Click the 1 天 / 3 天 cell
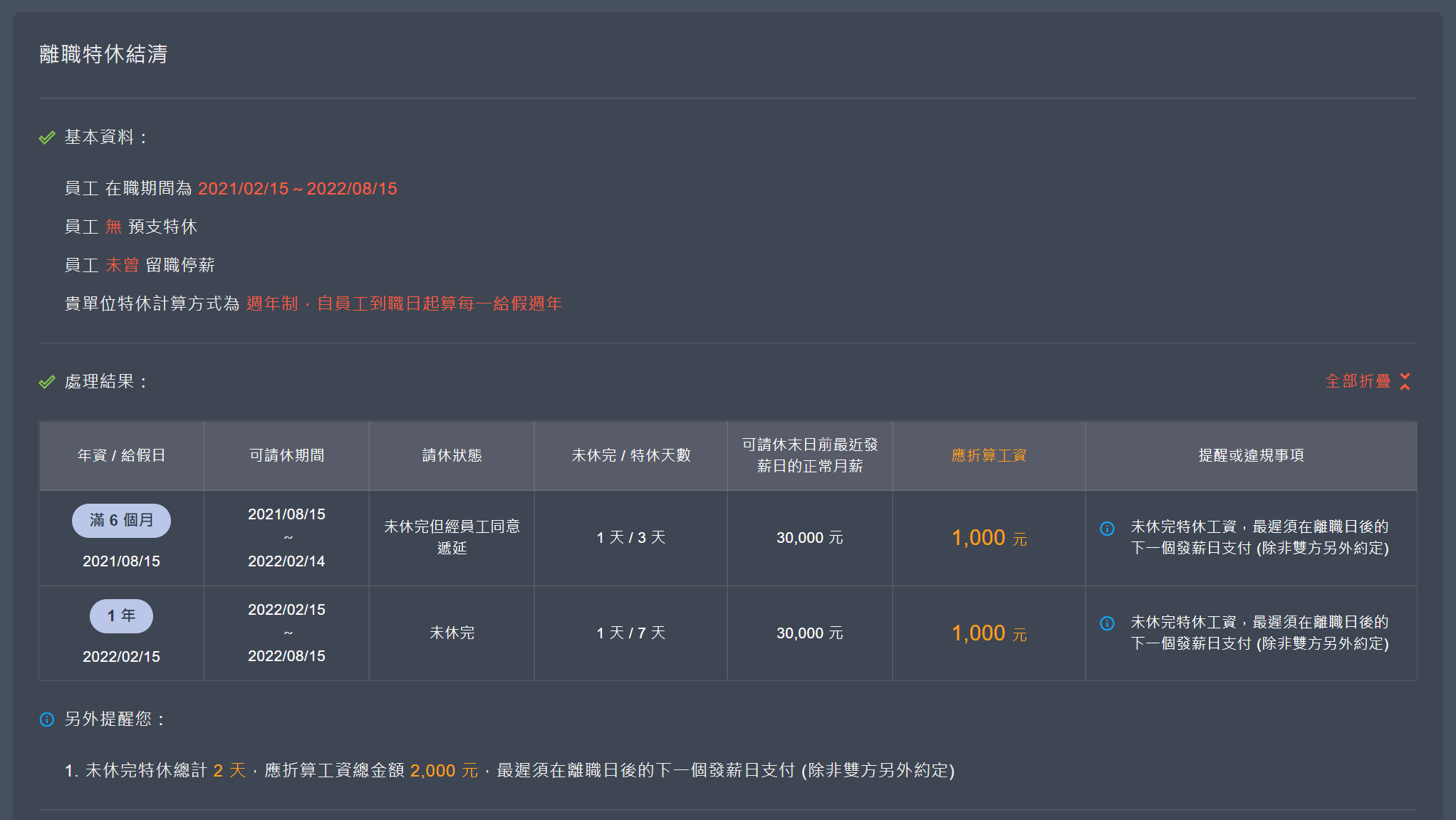This screenshot has width=1456, height=820. (631, 537)
